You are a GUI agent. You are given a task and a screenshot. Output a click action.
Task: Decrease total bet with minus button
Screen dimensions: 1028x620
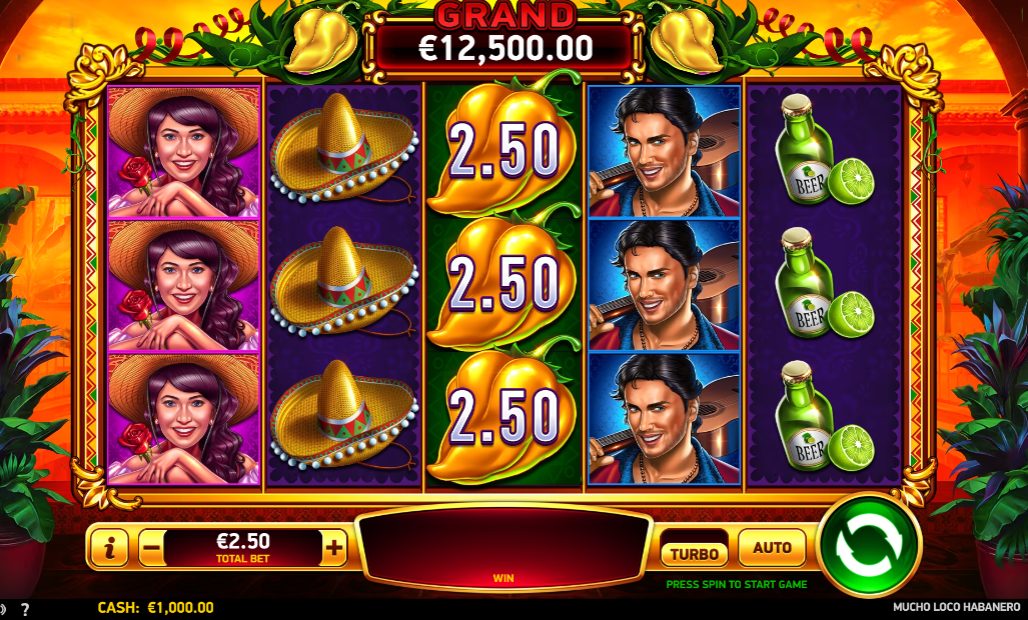click(151, 547)
